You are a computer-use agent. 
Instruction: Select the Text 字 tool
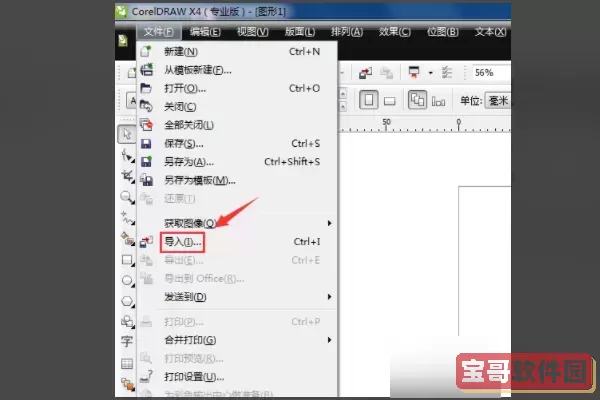pyautogui.click(x=127, y=341)
